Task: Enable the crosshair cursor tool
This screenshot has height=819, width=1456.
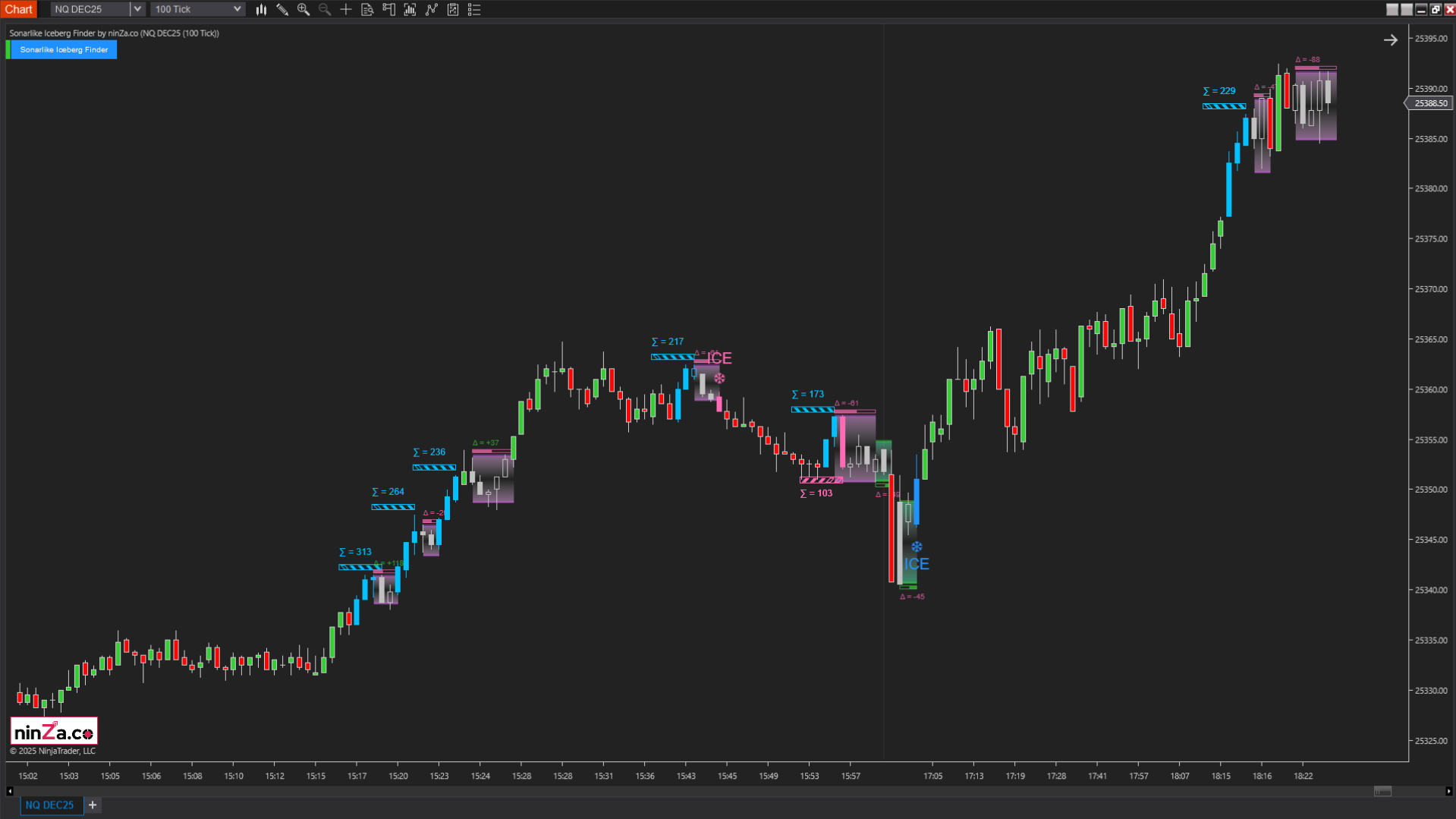Action: (x=346, y=9)
